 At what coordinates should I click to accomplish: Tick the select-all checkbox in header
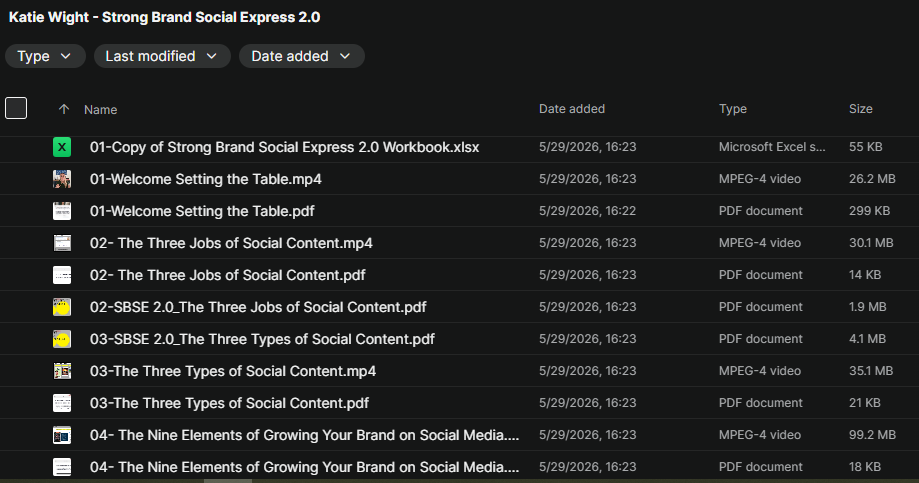[16, 108]
